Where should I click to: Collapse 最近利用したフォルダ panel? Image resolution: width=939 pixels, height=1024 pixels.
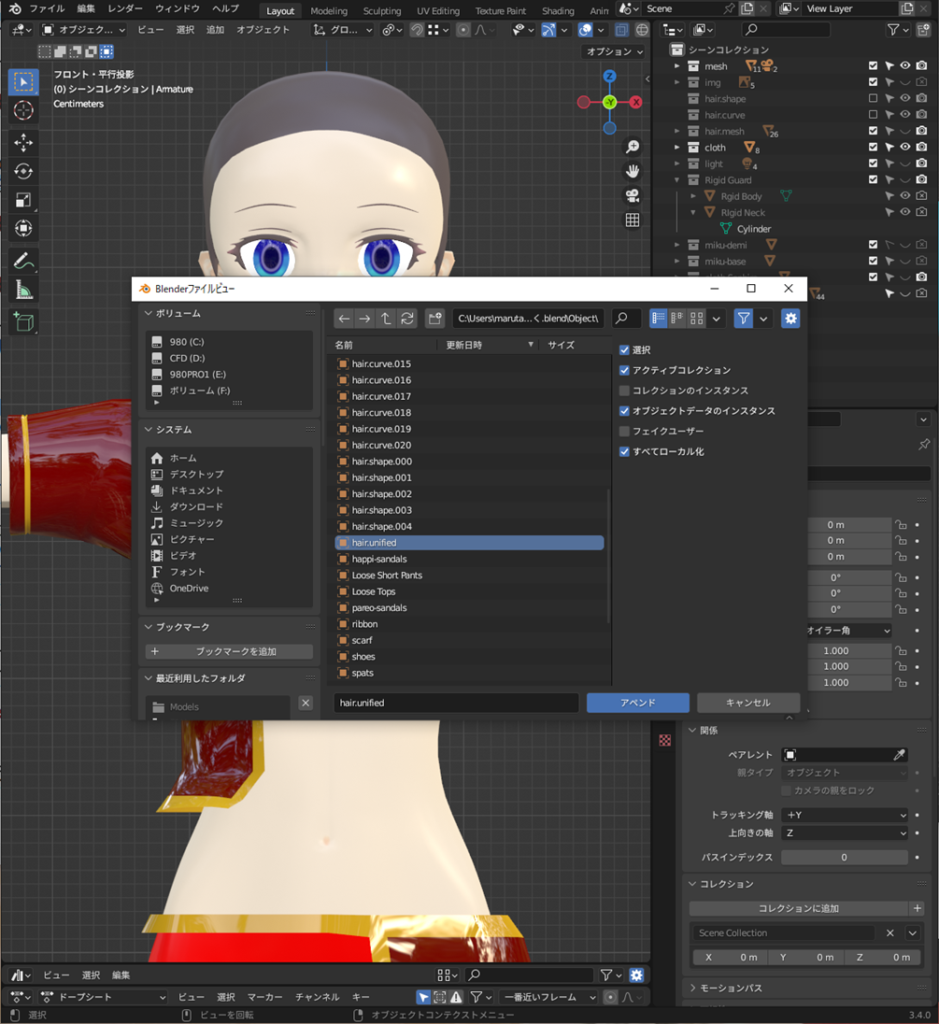click(x=149, y=679)
